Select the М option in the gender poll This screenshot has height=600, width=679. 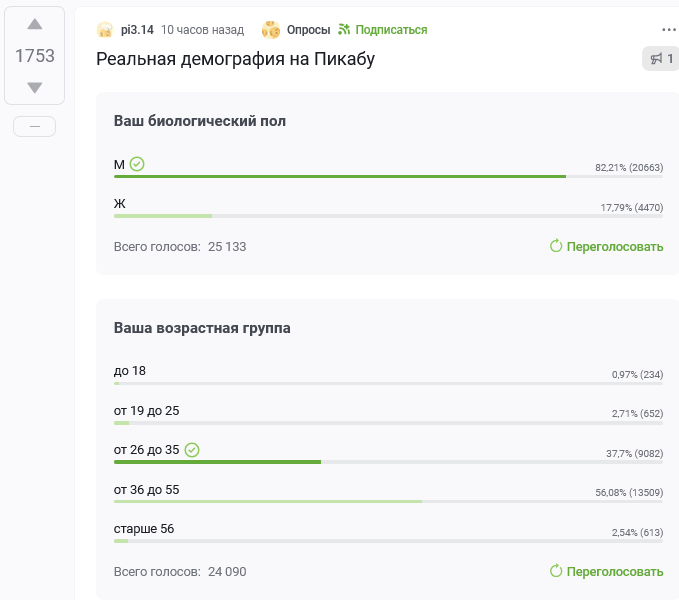click(x=120, y=164)
